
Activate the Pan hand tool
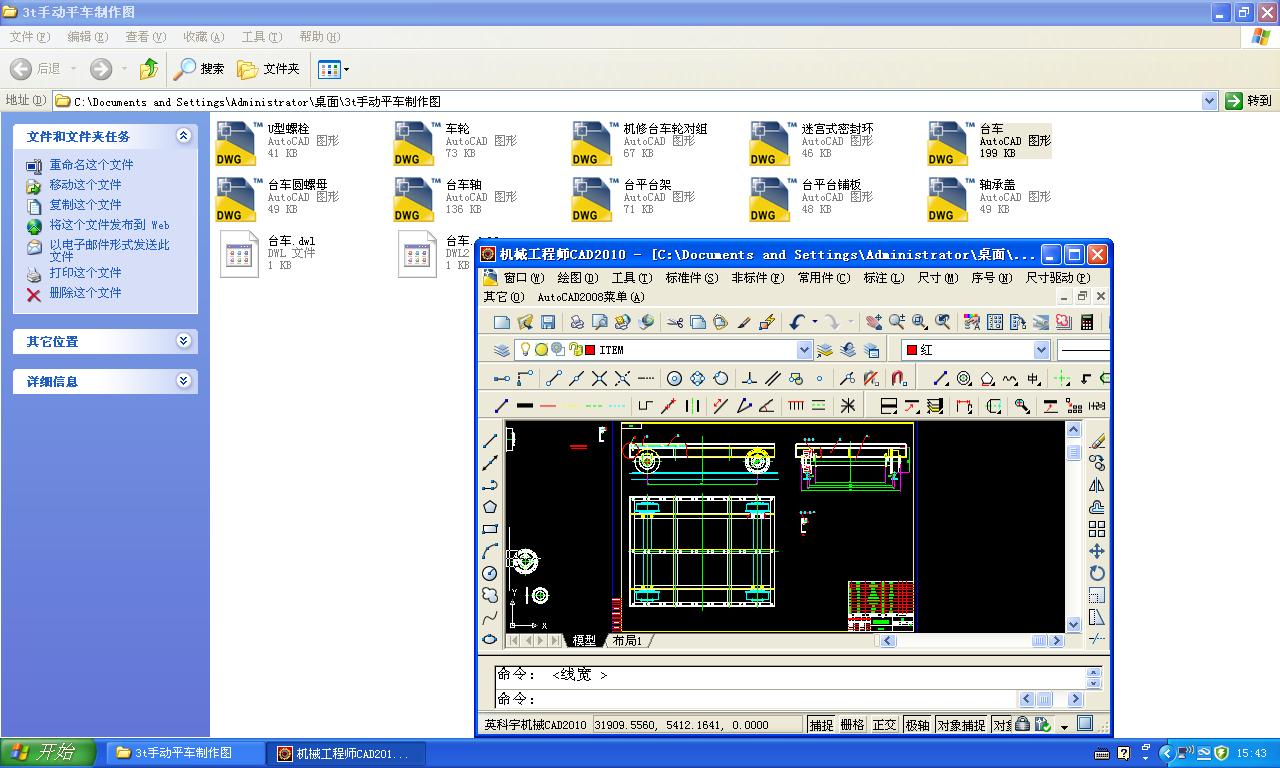[x=874, y=322]
